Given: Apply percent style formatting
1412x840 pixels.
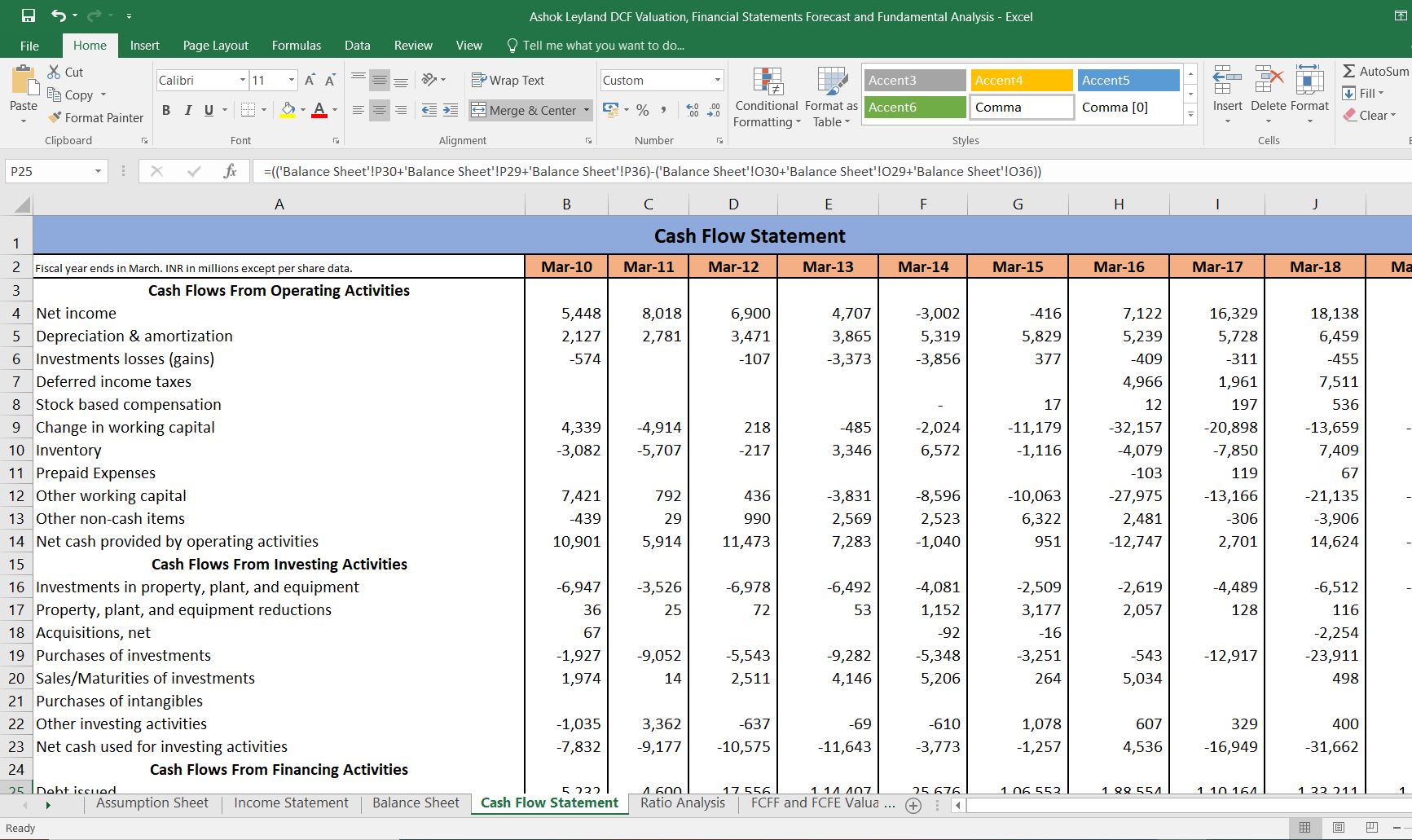Looking at the screenshot, I should 643,110.
